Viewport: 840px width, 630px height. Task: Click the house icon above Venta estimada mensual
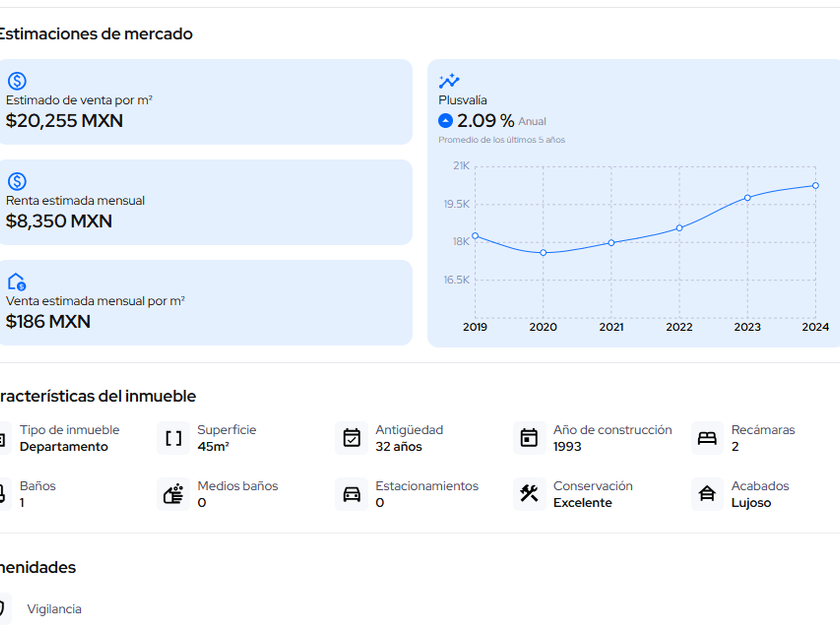[17, 282]
